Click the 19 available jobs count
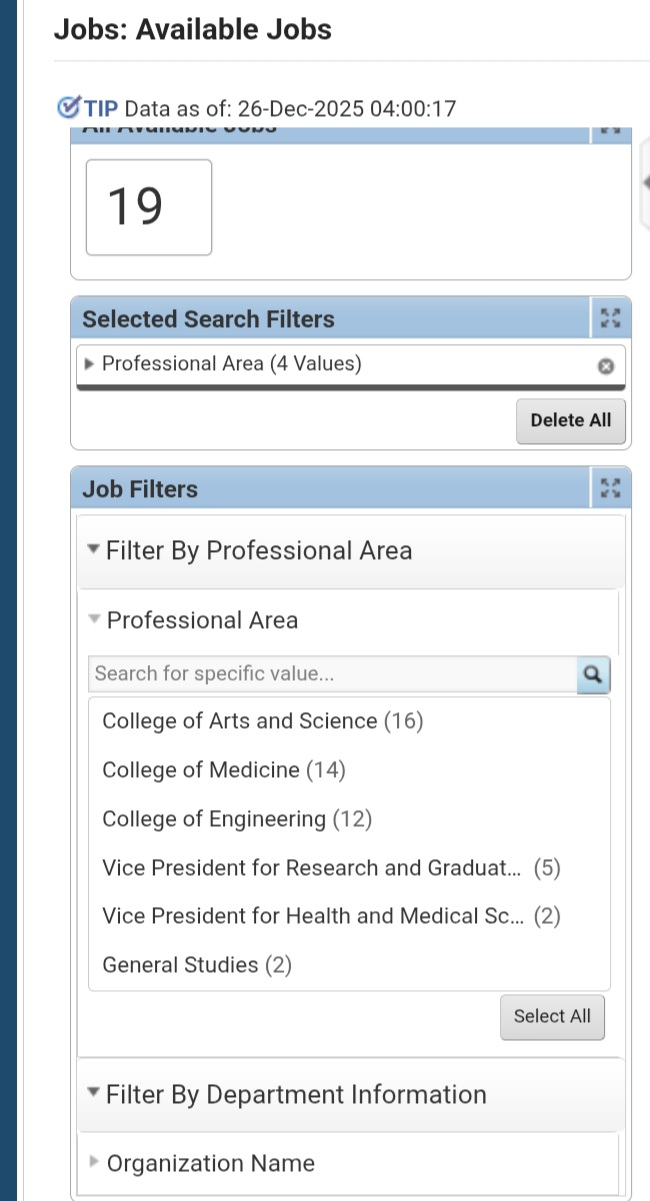 click(x=148, y=207)
